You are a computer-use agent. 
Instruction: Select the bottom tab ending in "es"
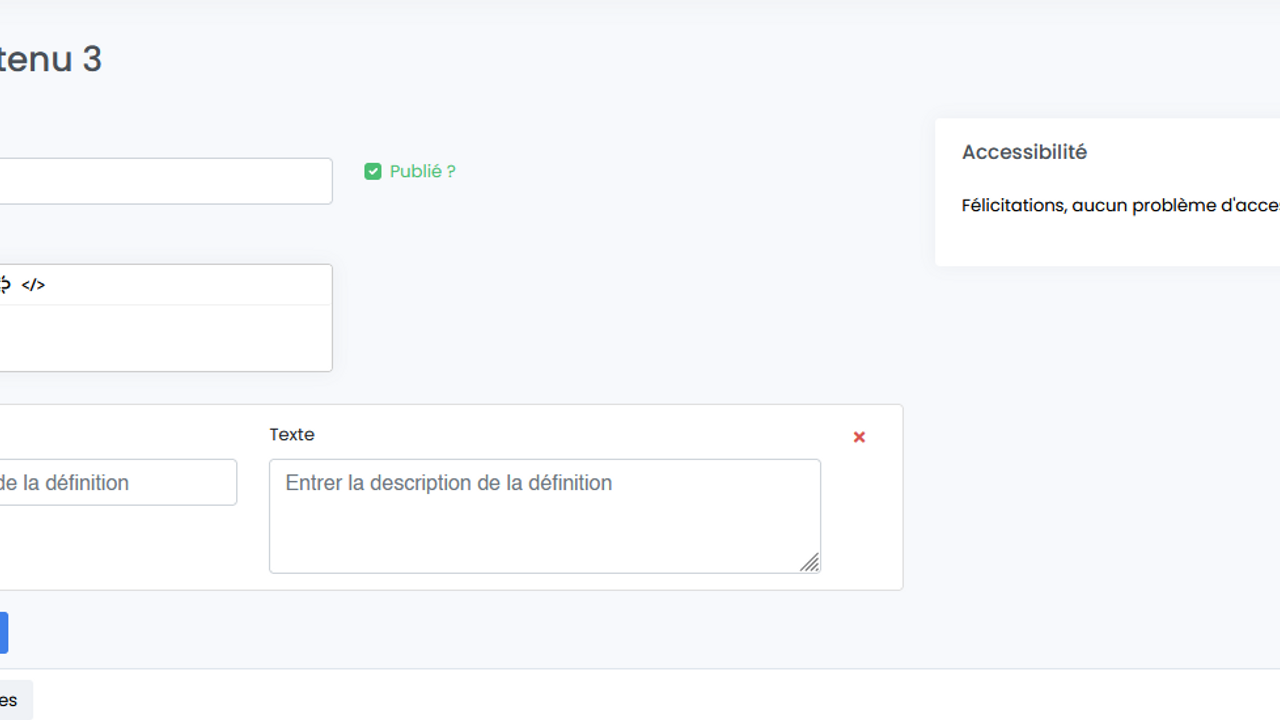pos(12,700)
